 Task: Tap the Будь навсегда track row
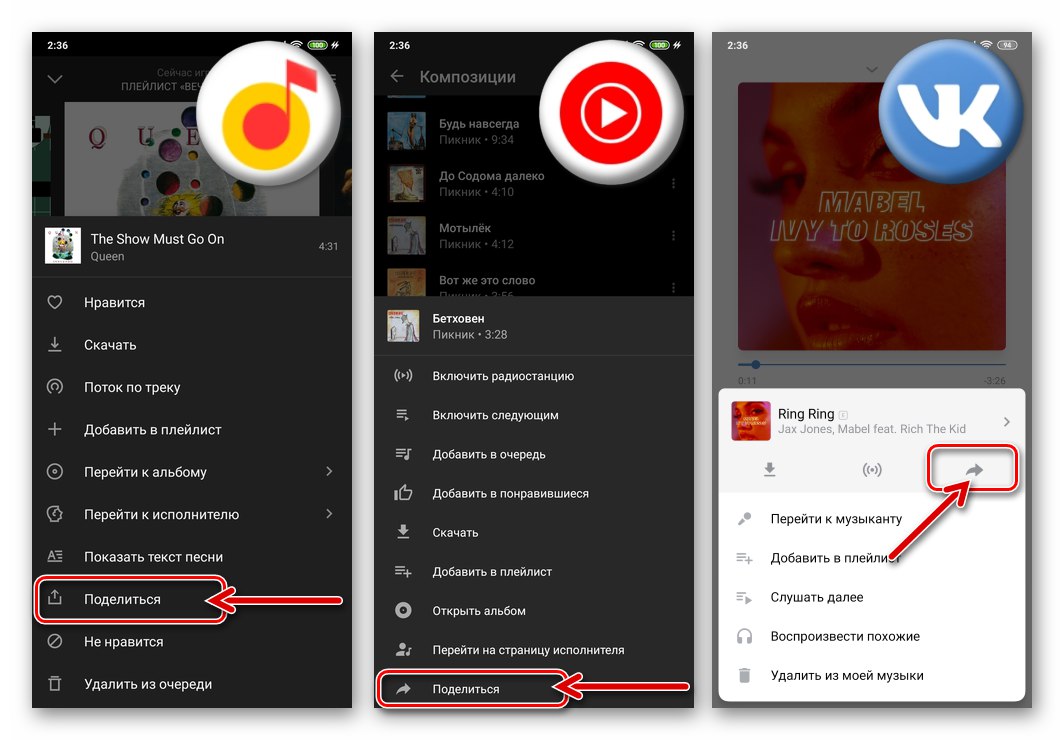[534, 131]
